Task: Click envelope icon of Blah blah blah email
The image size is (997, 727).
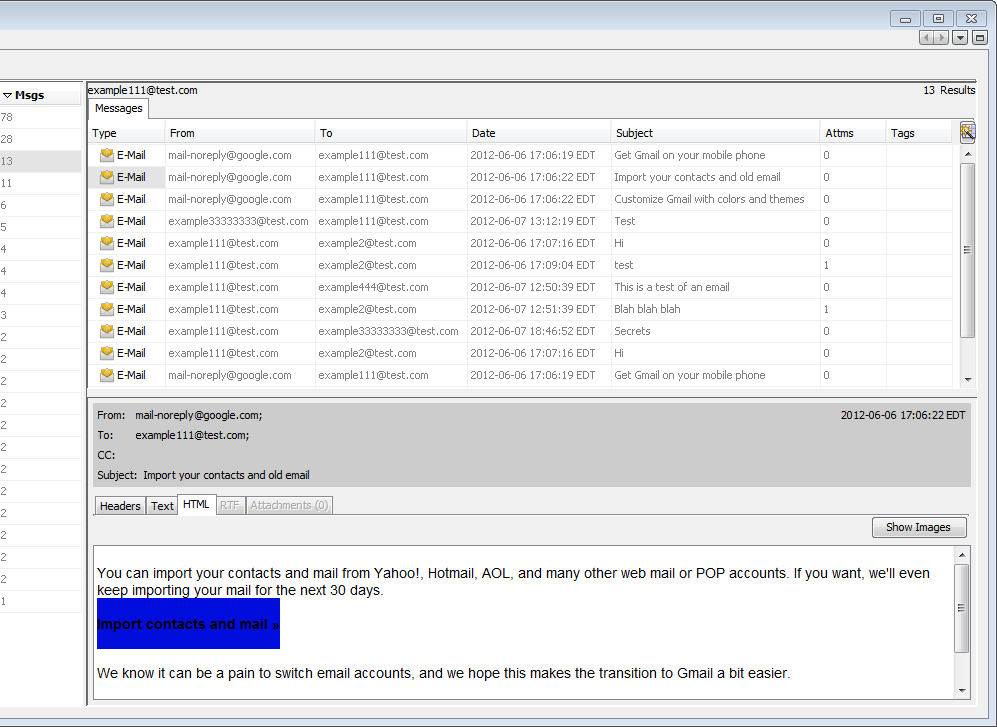Action: click(106, 309)
